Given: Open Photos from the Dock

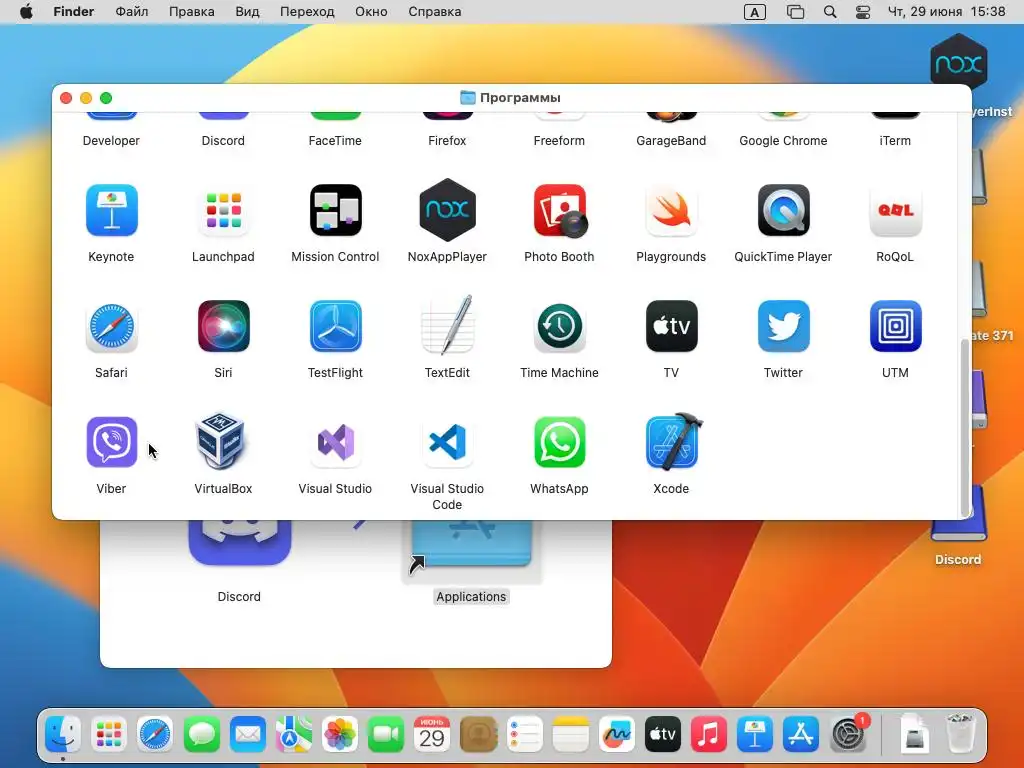Looking at the screenshot, I should coord(340,735).
